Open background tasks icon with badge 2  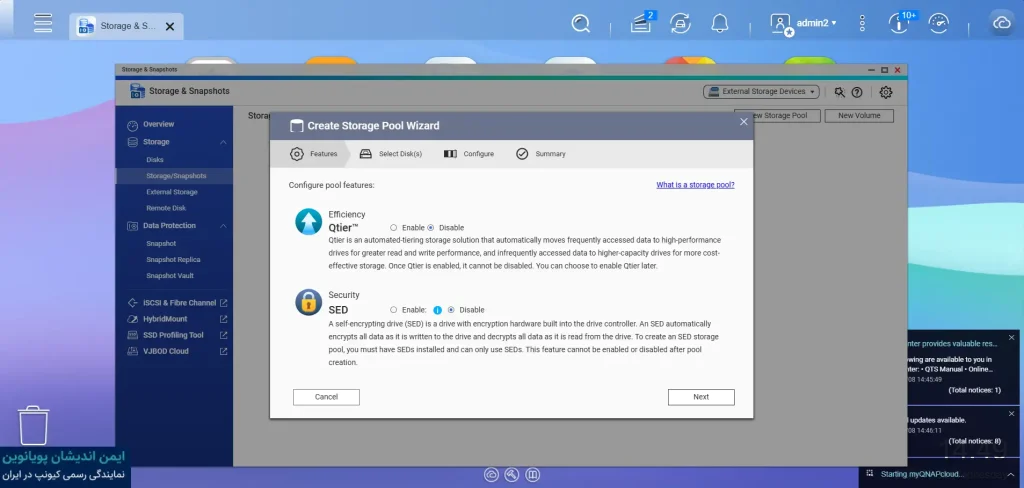pyautogui.click(x=641, y=24)
